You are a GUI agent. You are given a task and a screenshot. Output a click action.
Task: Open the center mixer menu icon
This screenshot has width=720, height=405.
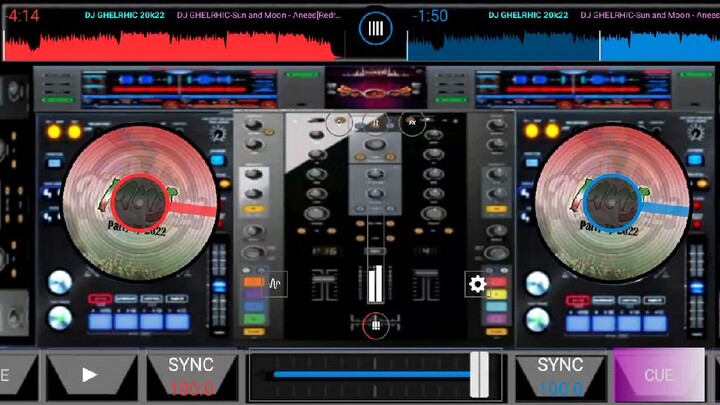tap(376, 28)
